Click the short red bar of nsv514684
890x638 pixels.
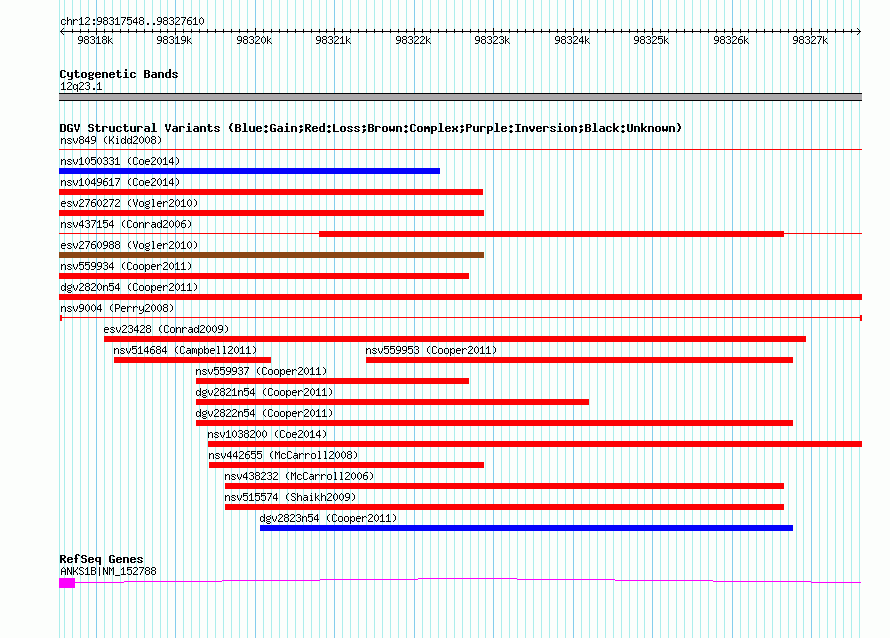point(192,360)
